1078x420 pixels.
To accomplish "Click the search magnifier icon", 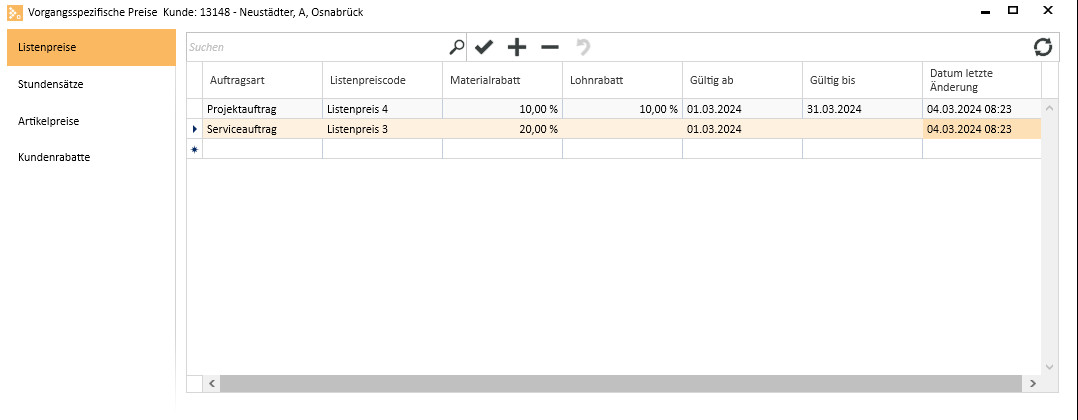I will (456, 47).
